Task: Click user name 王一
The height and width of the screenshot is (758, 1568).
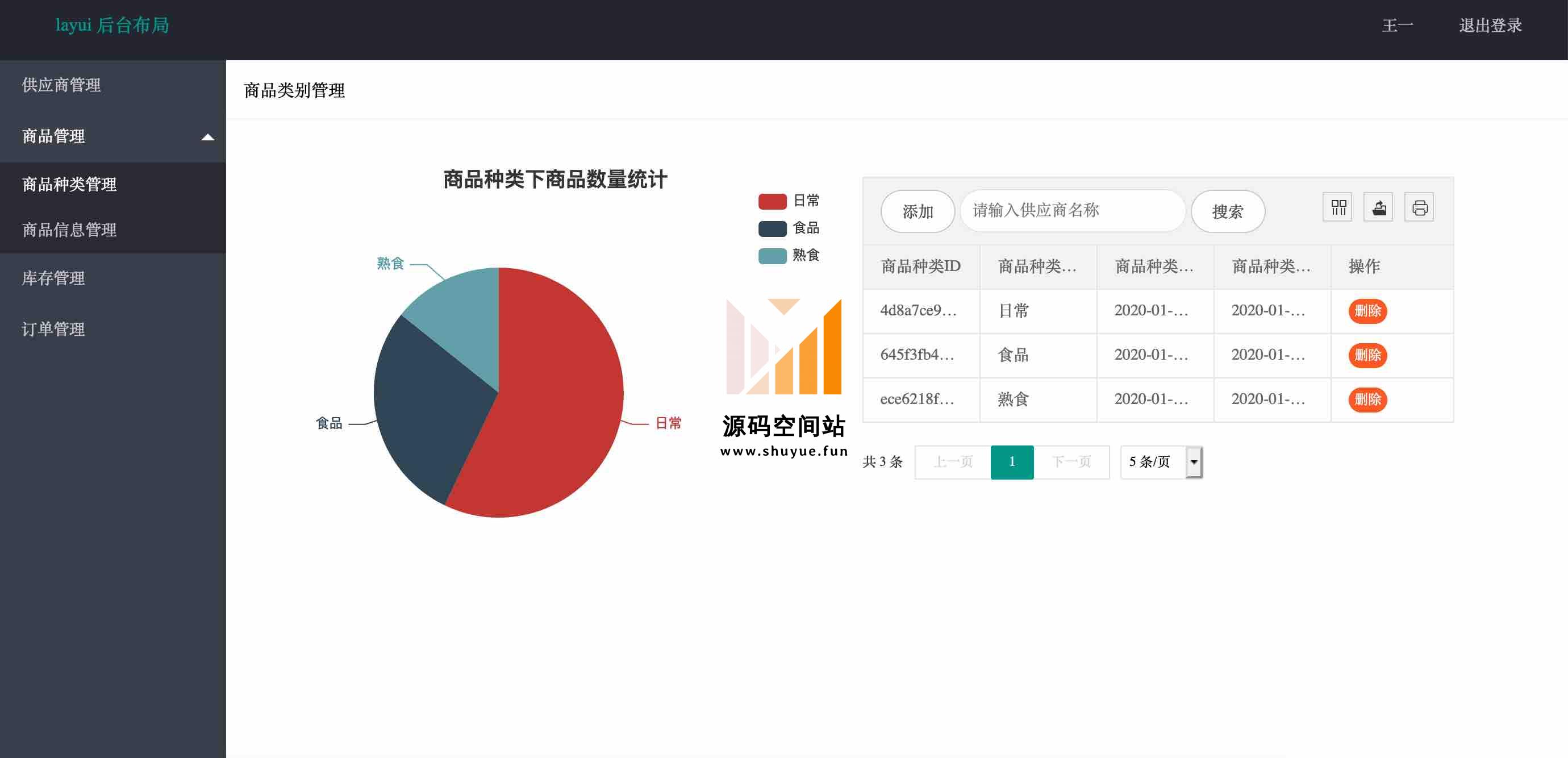Action: 1397,26
